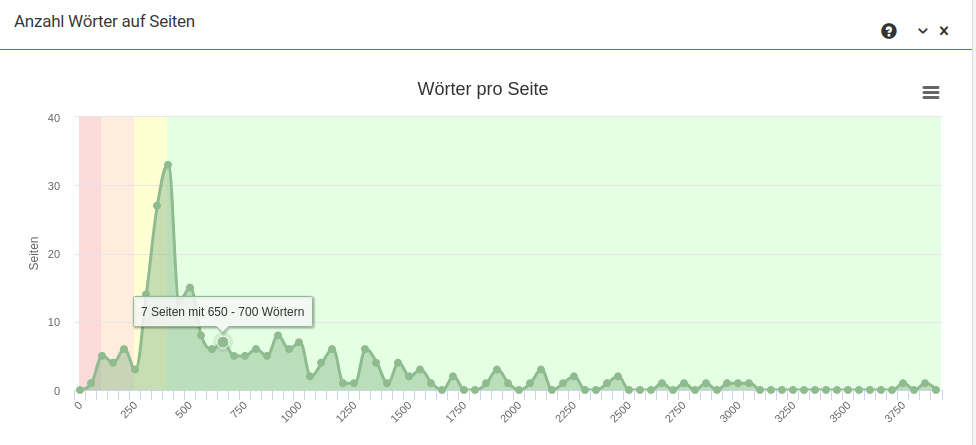Click the 40 label on the y-axis
Screen dimensions: 976x445
(54, 118)
